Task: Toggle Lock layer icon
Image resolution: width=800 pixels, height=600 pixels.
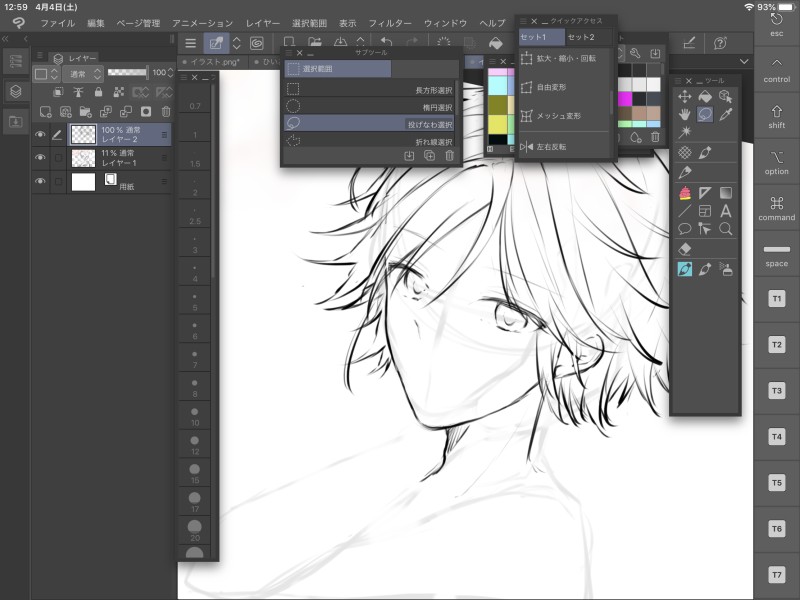Action: tap(98, 92)
